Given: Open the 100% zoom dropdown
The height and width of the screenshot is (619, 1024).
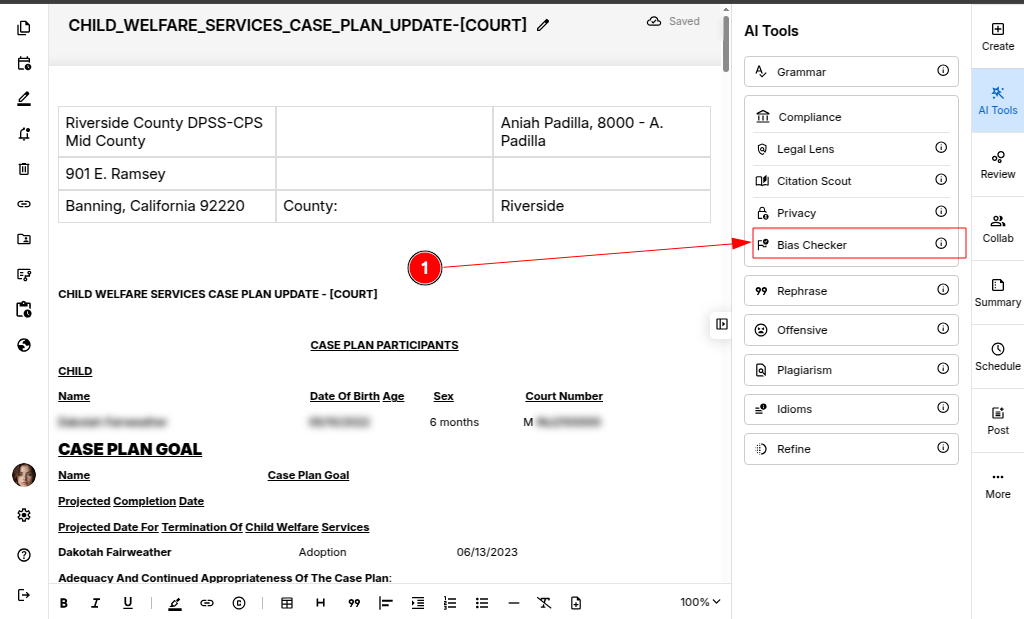Looking at the screenshot, I should pos(700,602).
